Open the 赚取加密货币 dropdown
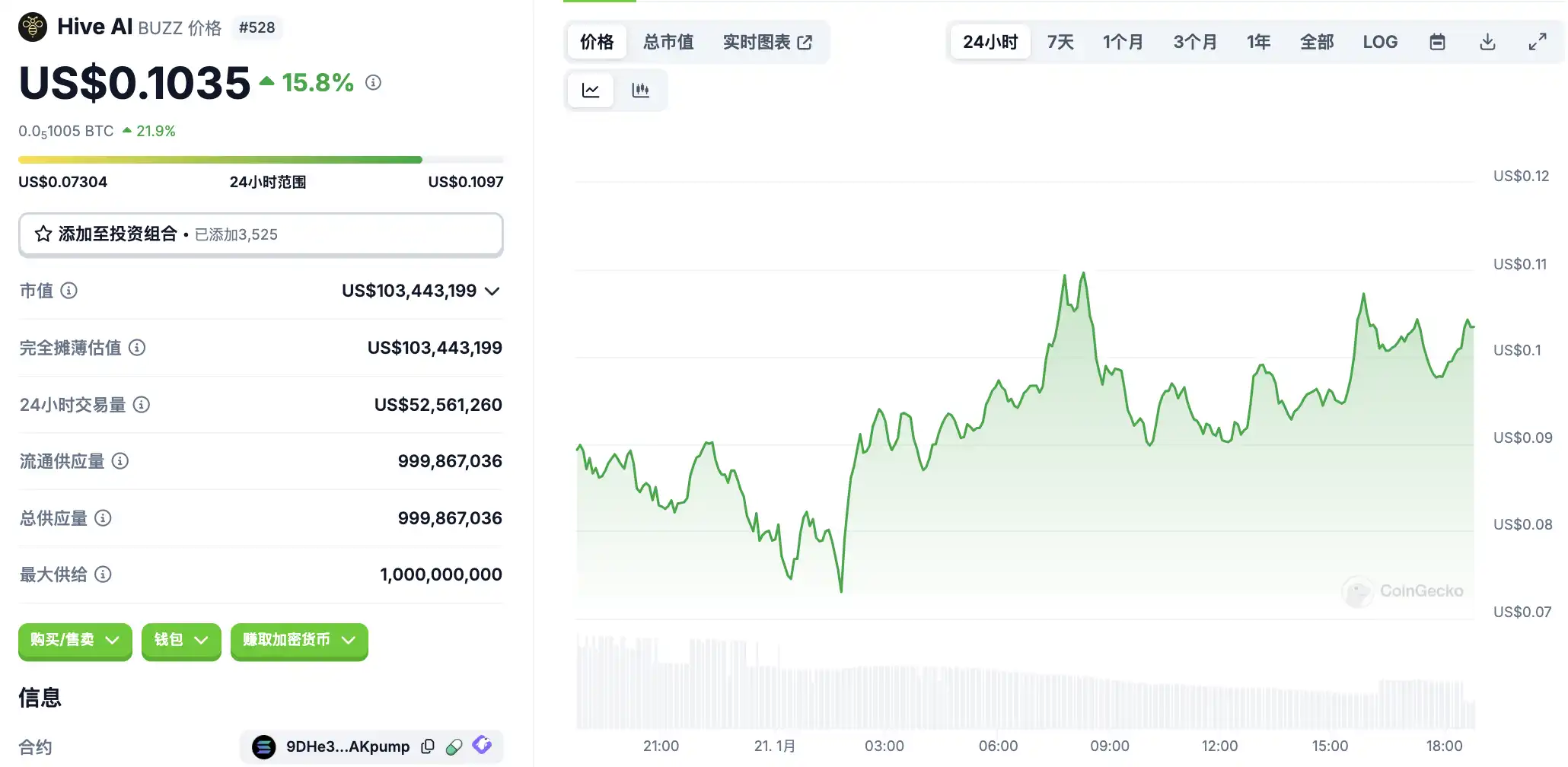The image size is (1568, 767). pyautogui.click(x=298, y=640)
